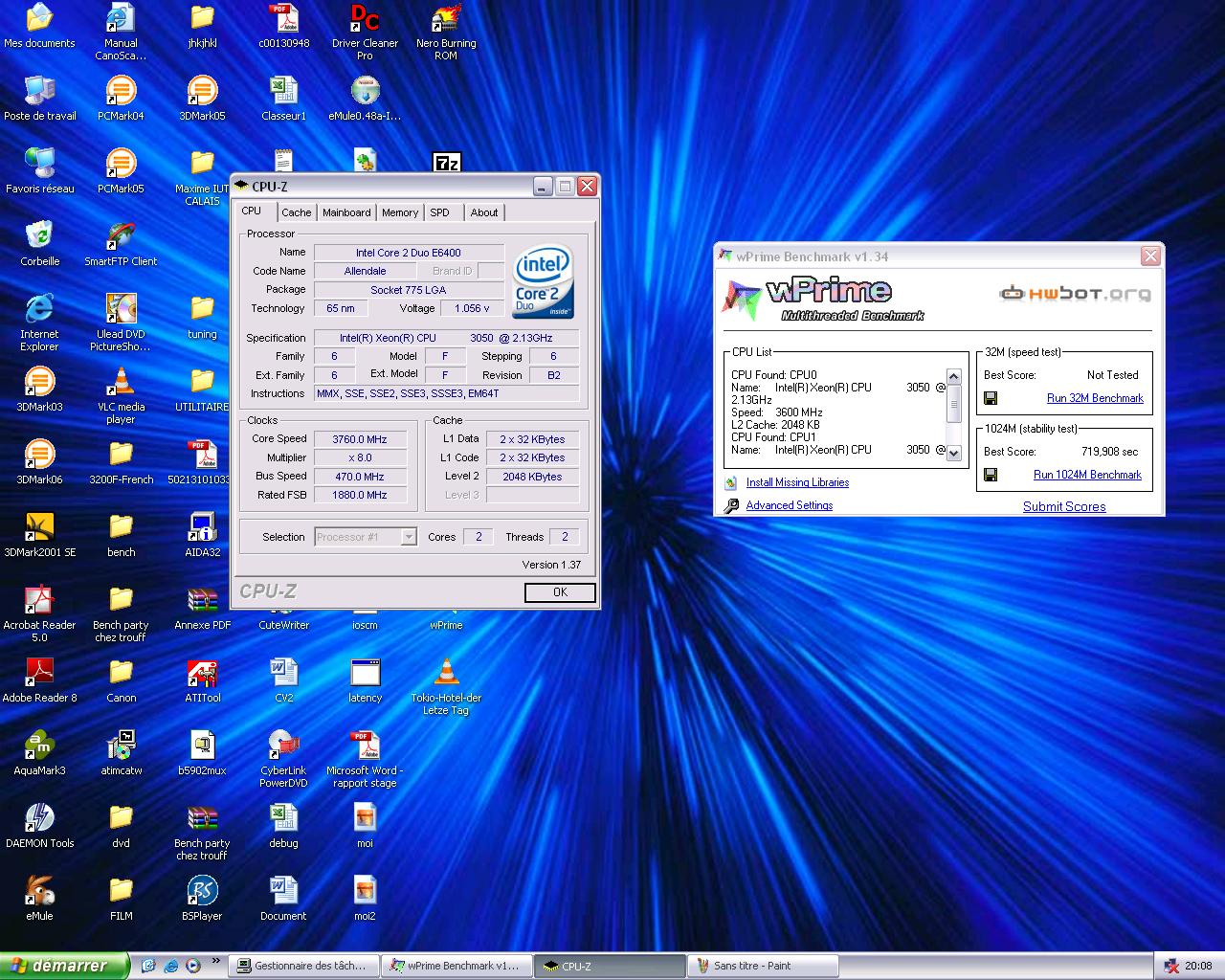This screenshot has width=1225, height=980.
Task: Click the Socket 775 LGA package value
Action: tap(409, 290)
